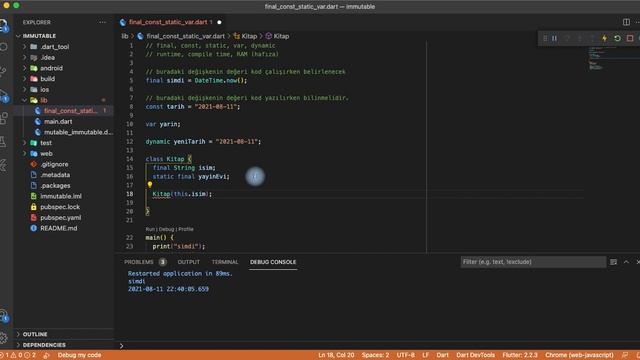The image size is (640, 360).
Task: Click the Filter input in debug console
Action: 533,262
